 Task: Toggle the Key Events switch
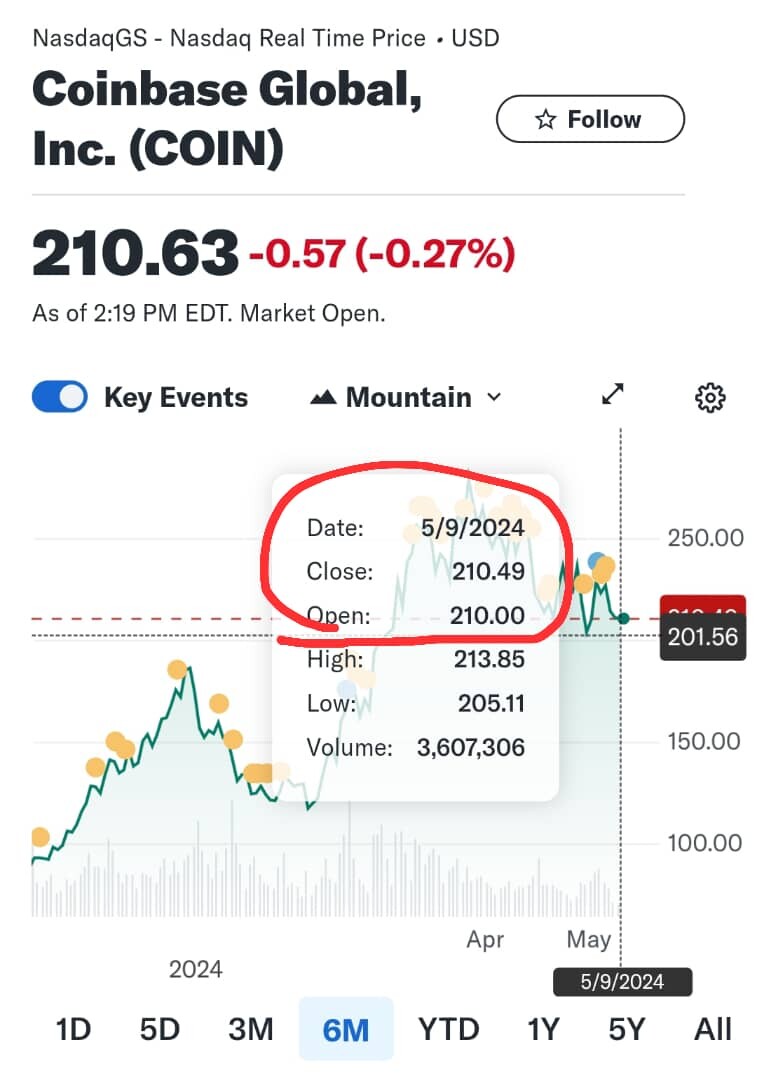click(60, 397)
